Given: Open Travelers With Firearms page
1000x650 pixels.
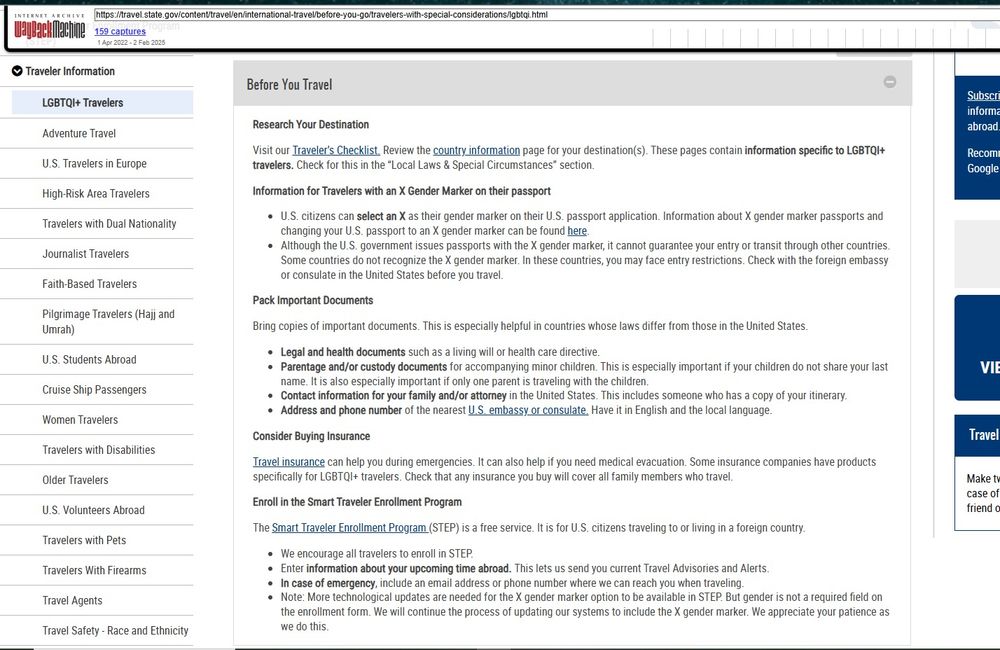Looking at the screenshot, I should [x=94, y=570].
